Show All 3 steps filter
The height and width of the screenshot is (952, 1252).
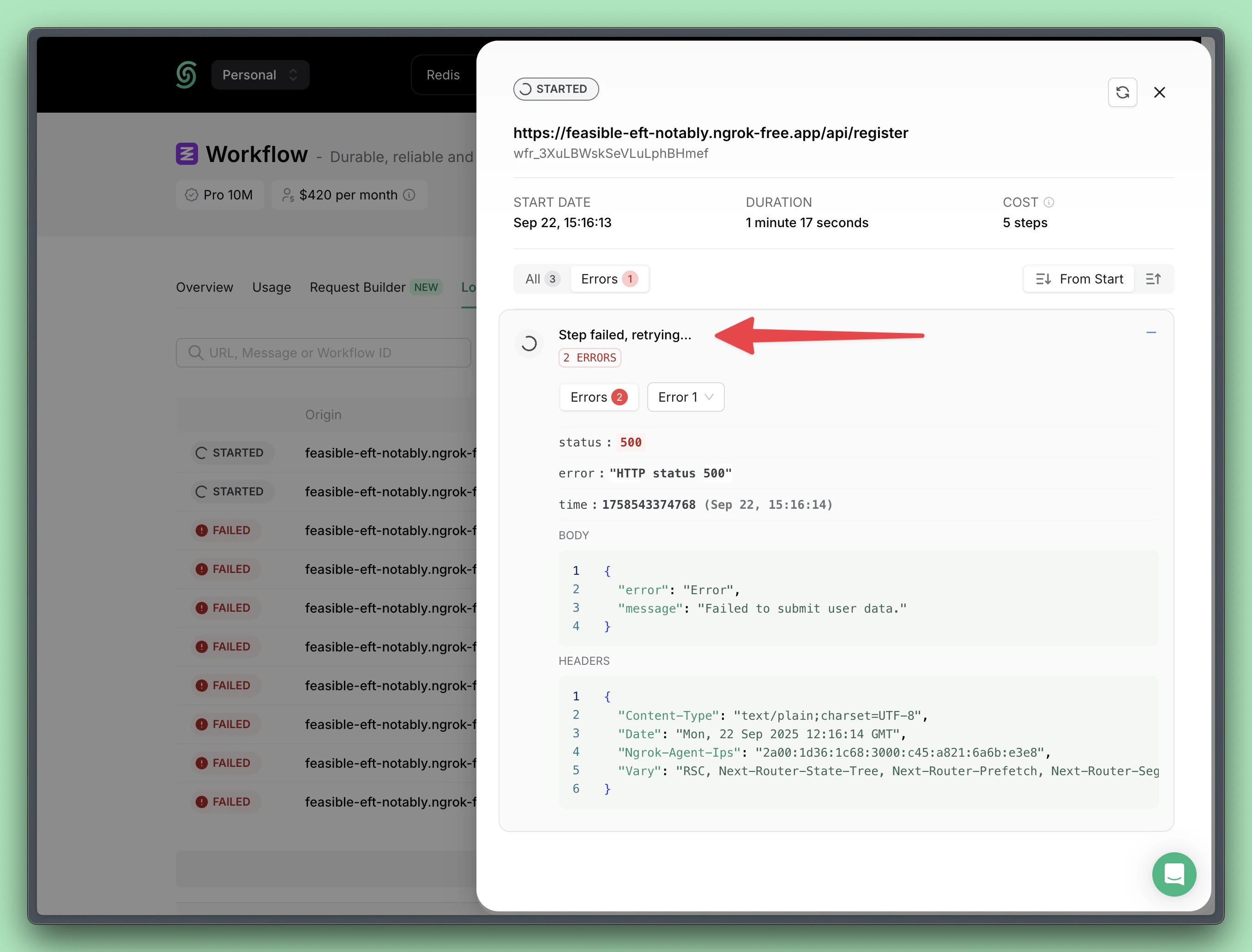click(x=541, y=279)
